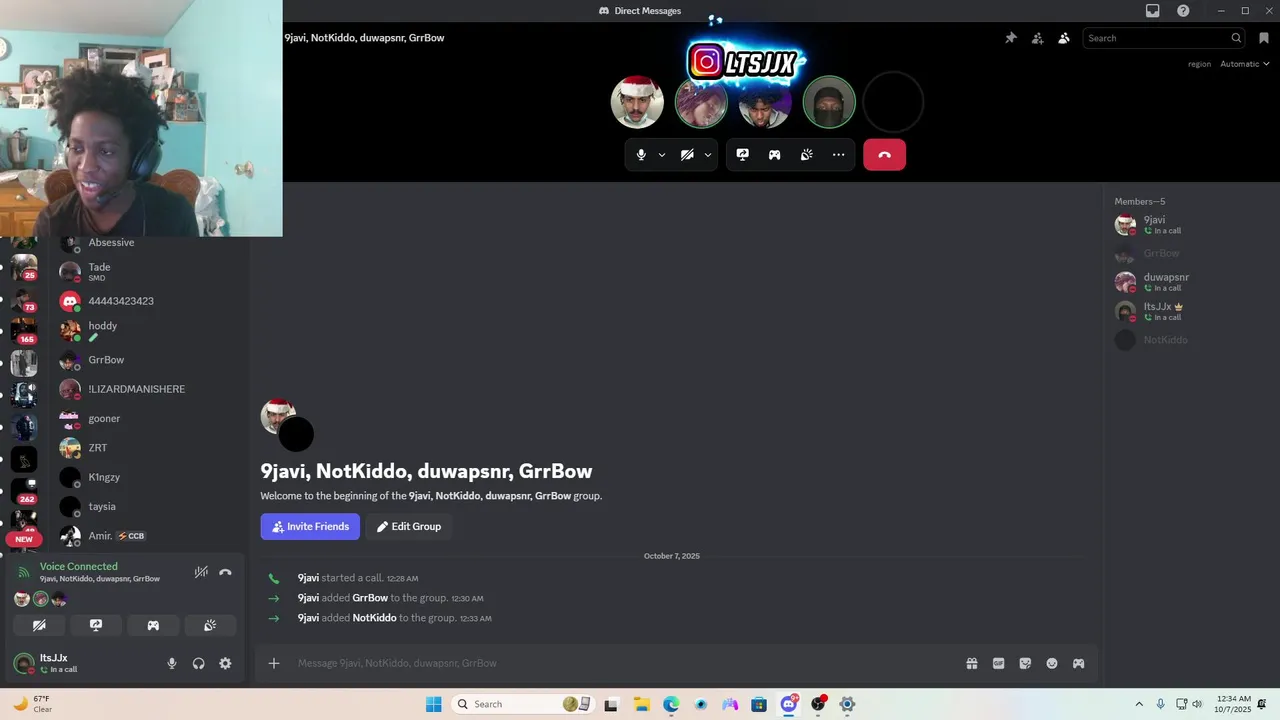The height and width of the screenshot is (720, 1280).
Task: Click the Edit Group button
Action: coord(409,527)
